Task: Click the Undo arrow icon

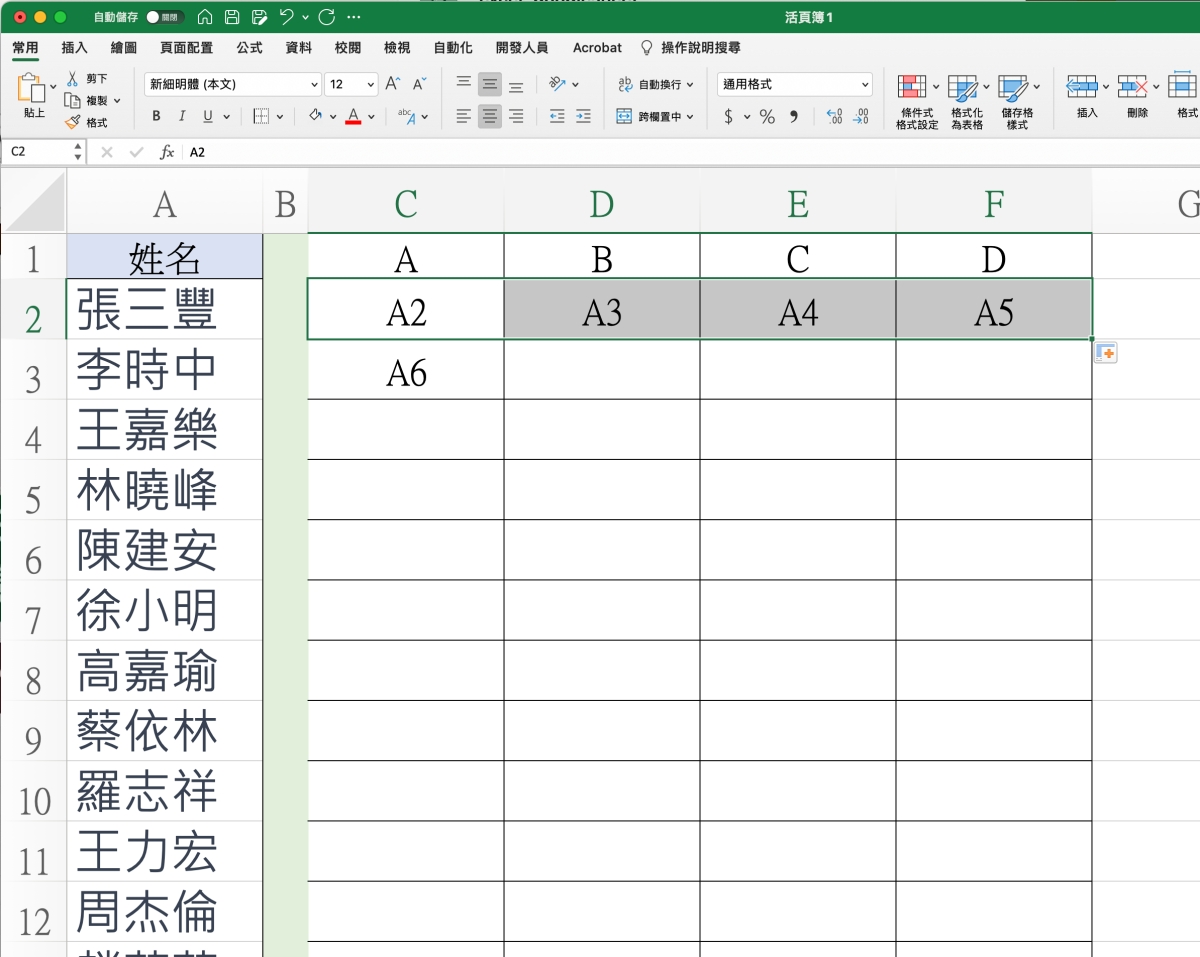Action: click(287, 17)
